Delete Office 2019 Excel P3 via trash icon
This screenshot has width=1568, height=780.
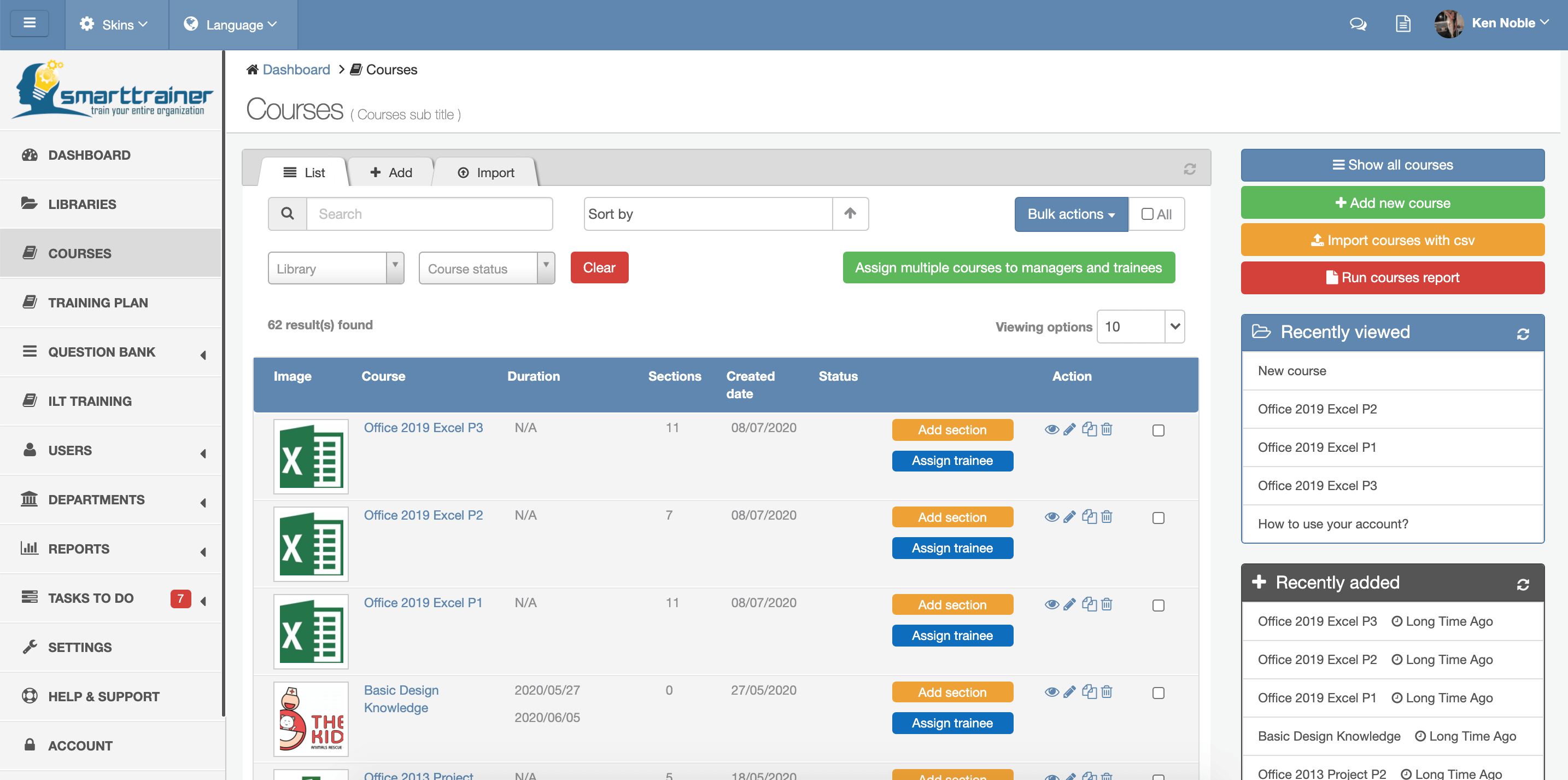1107,429
